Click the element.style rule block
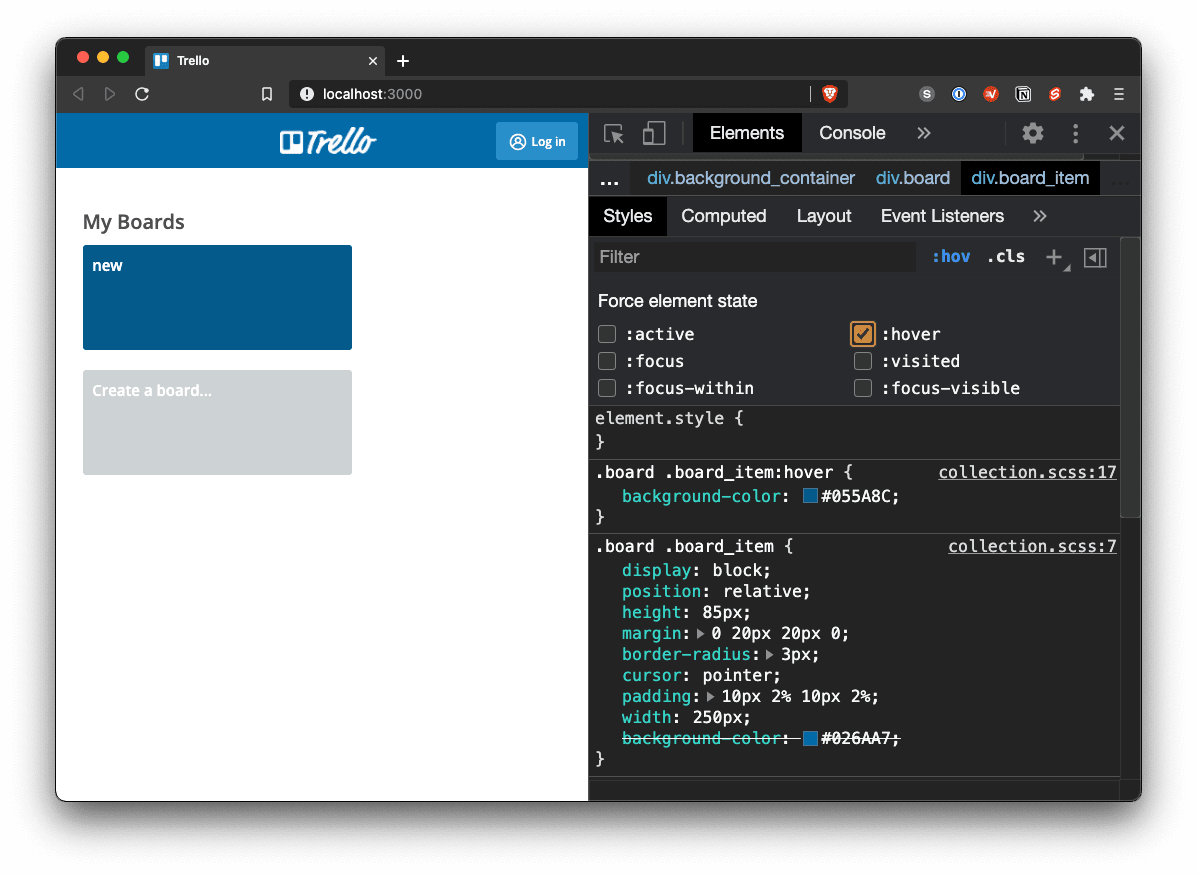Viewport: 1197px width, 875px height. coord(855,431)
